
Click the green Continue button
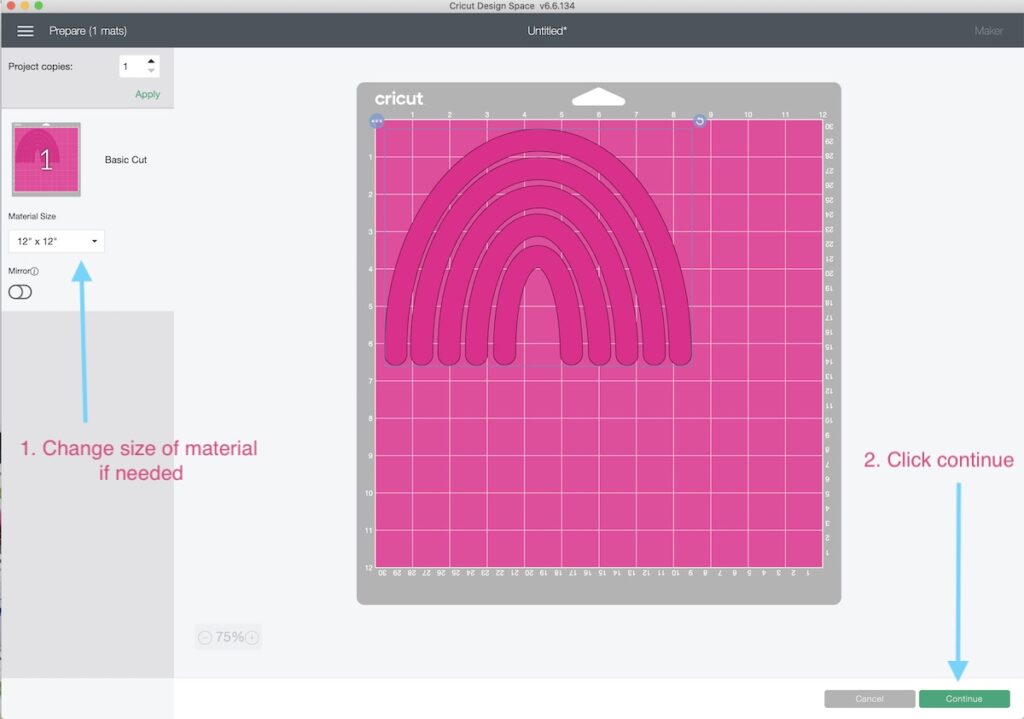point(964,699)
